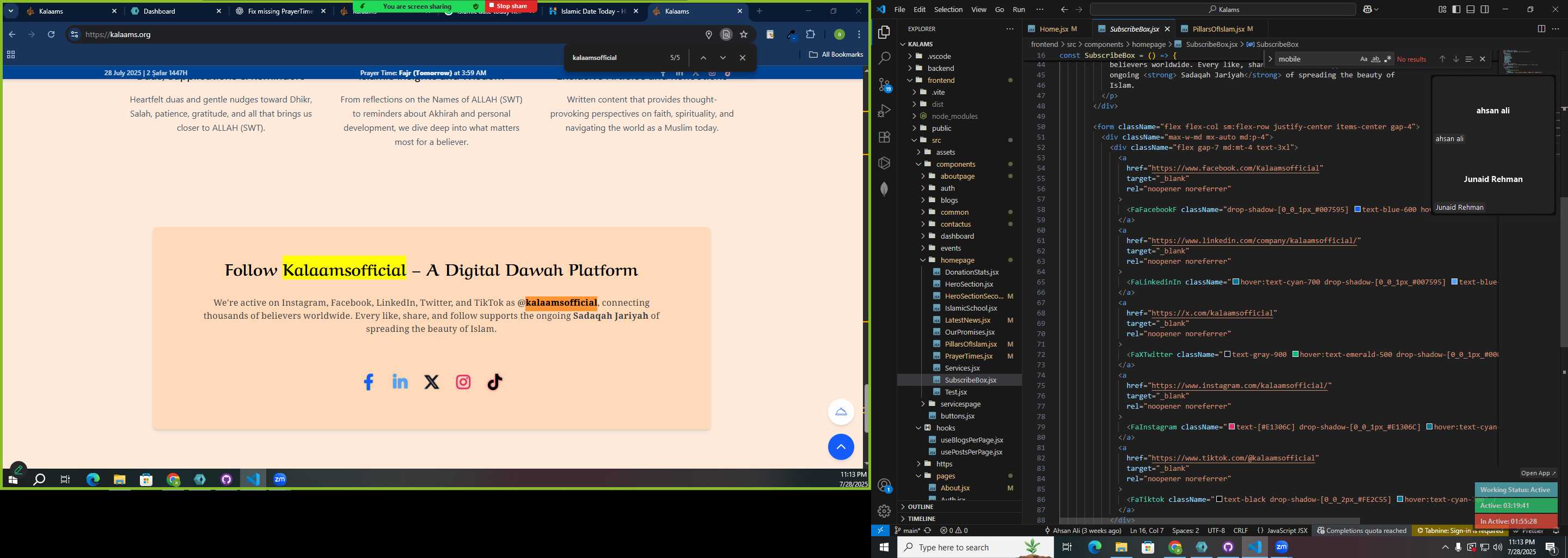
Task: Toggle Match Case in VS Code find
Action: point(1363,59)
